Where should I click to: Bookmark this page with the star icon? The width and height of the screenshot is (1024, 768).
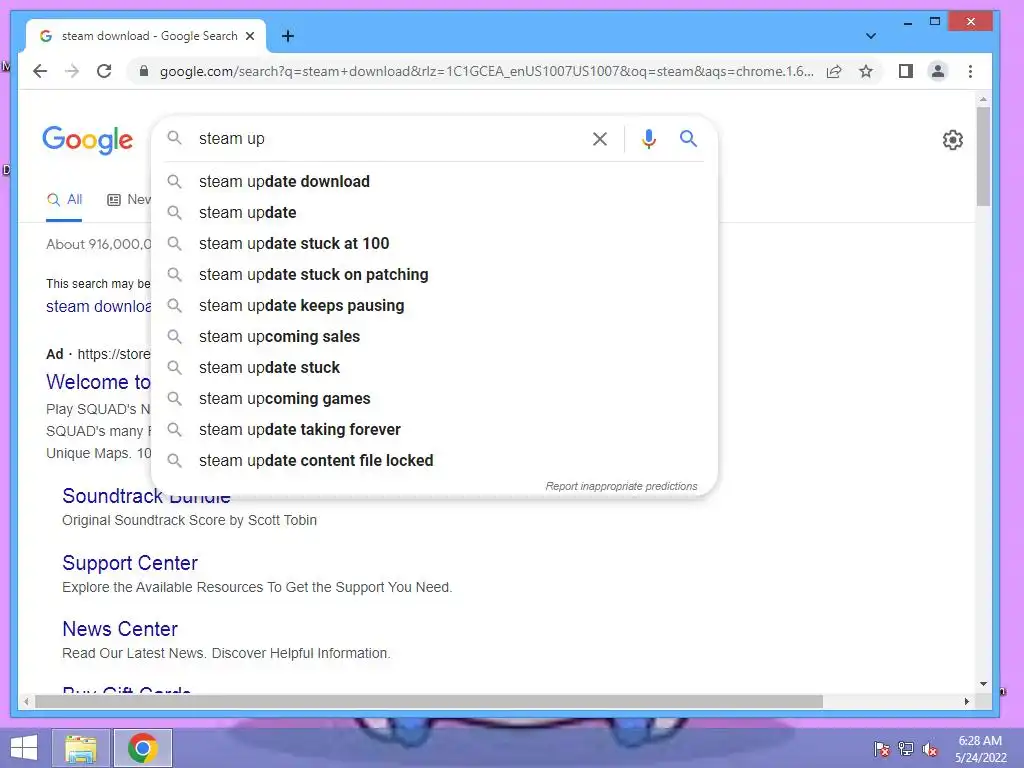click(x=866, y=71)
